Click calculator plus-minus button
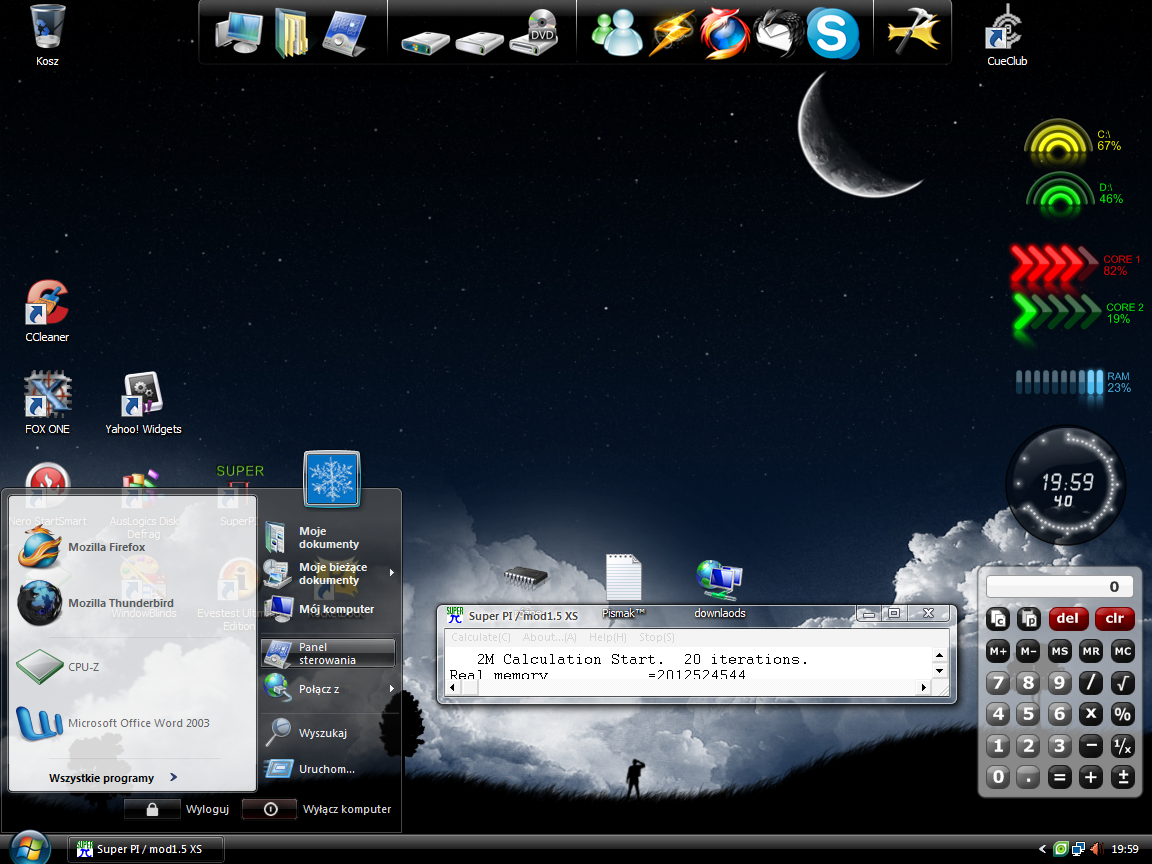 tap(1123, 777)
